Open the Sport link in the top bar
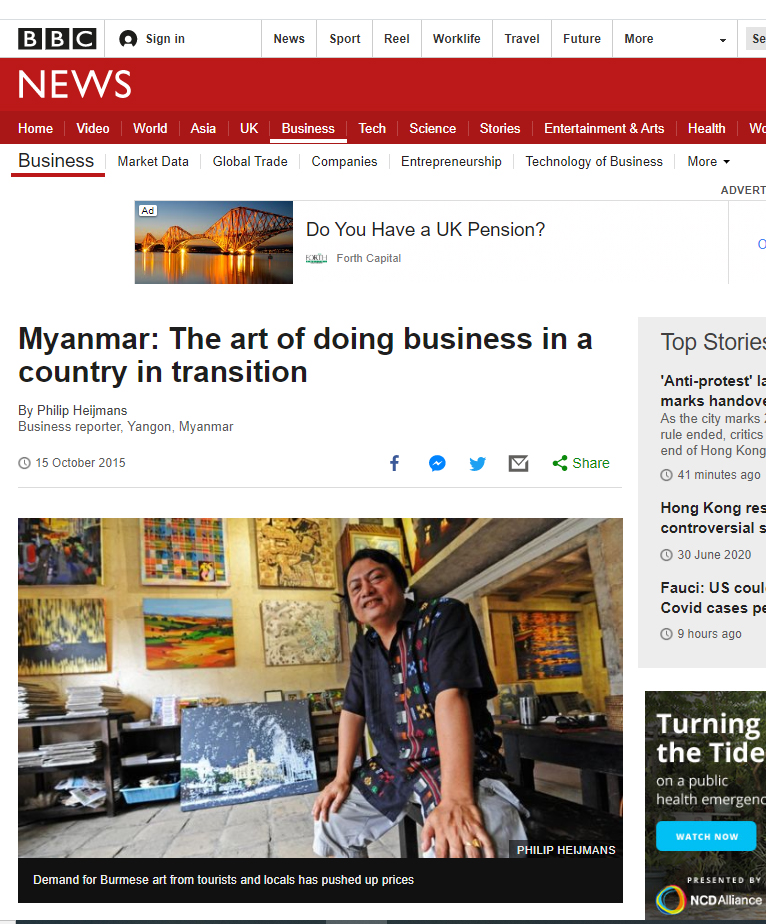This screenshot has height=924, width=766. click(x=345, y=39)
